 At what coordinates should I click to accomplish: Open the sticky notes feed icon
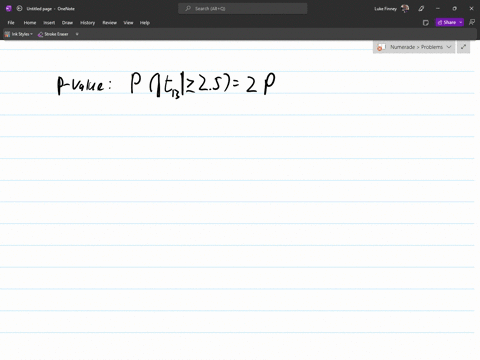[x=426, y=23]
